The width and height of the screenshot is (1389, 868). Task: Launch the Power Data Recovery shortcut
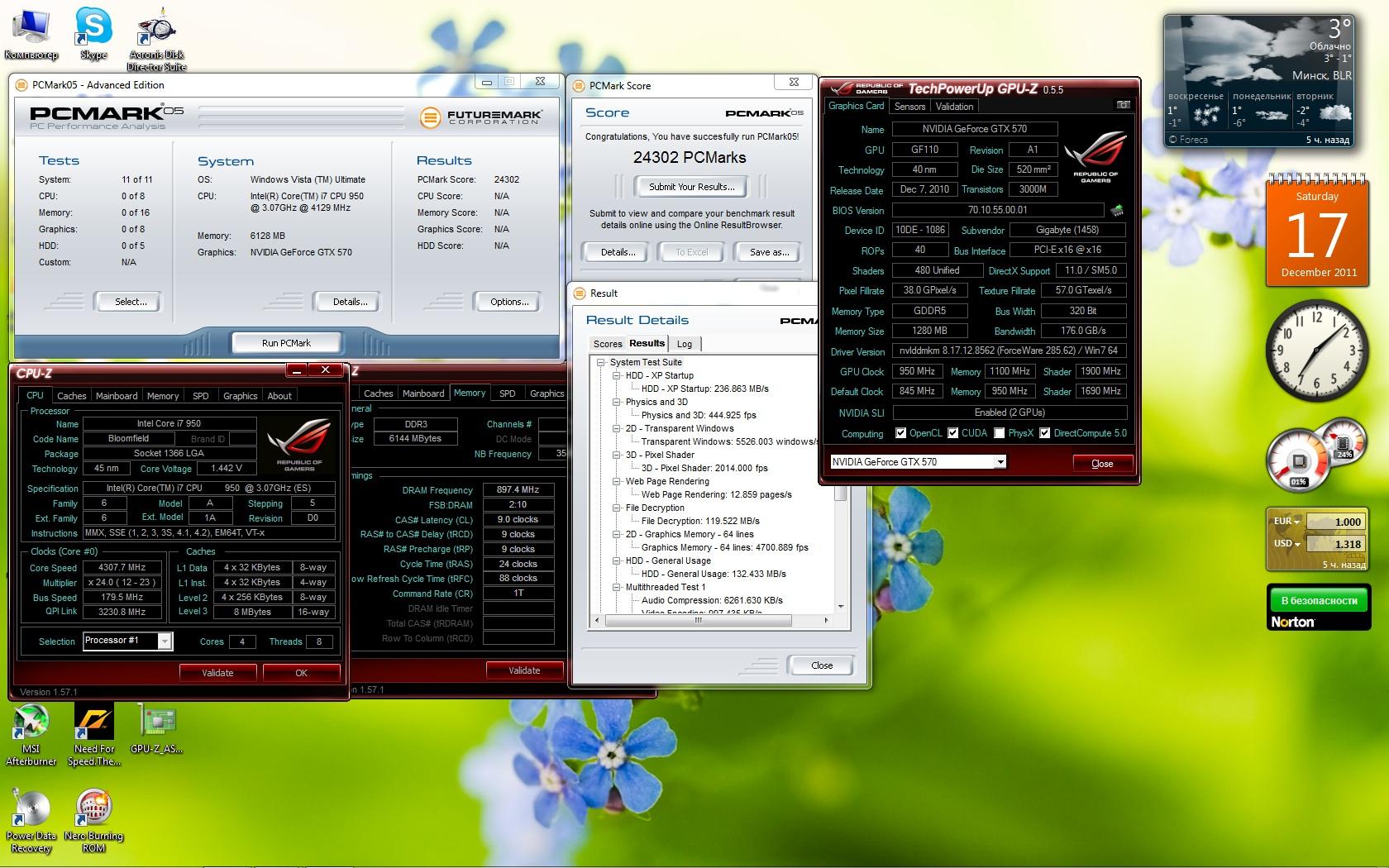pos(31,821)
